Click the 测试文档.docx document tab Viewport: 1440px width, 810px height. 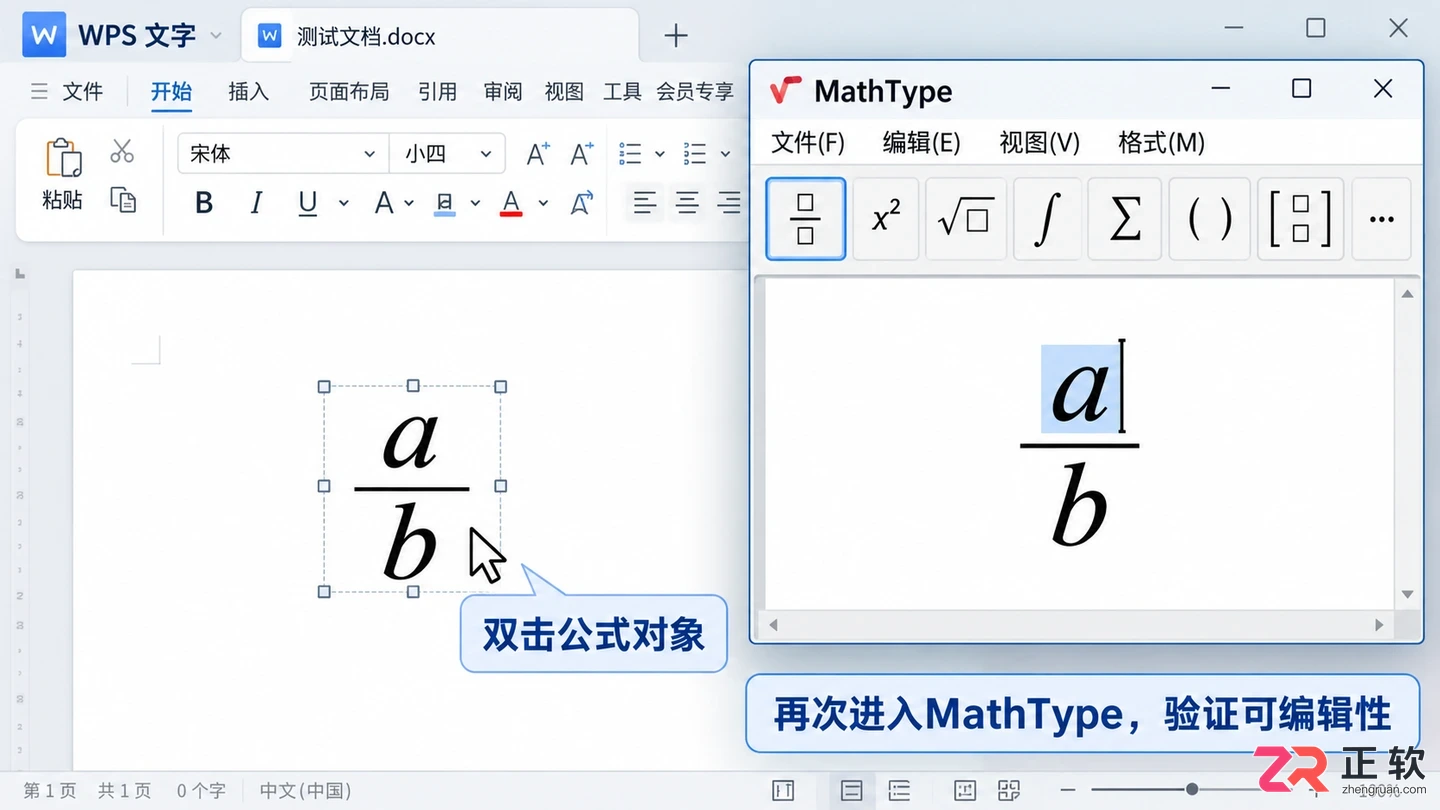440,37
